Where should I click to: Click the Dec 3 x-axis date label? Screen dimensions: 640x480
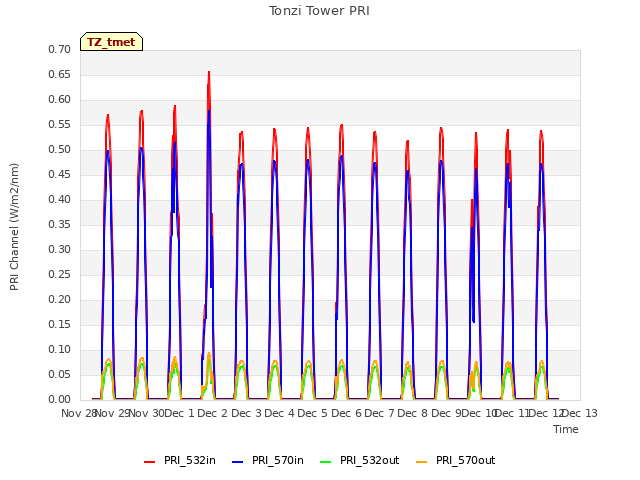246,413
